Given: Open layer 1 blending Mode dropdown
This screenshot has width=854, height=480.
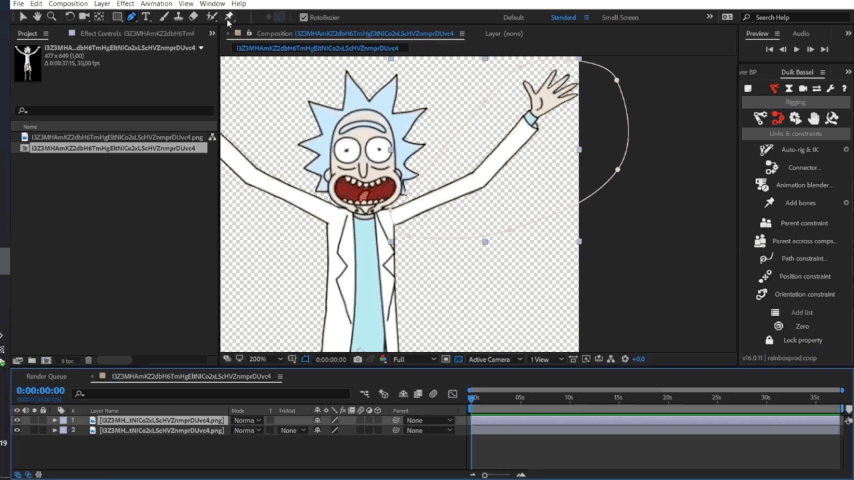Looking at the screenshot, I should pyautogui.click(x=247, y=420).
